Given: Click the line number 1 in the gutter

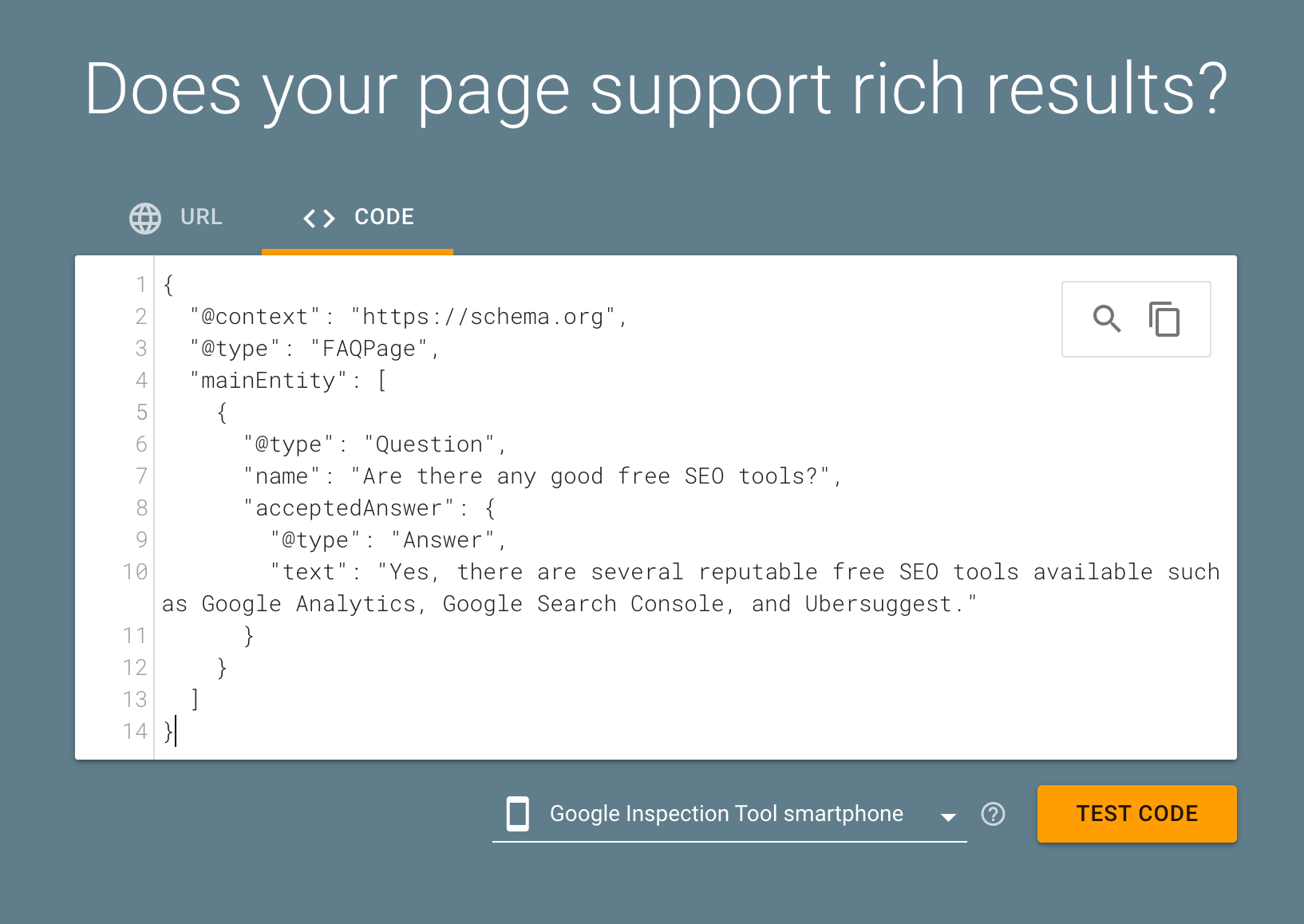Looking at the screenshot, I should click(x=141, y=285).
